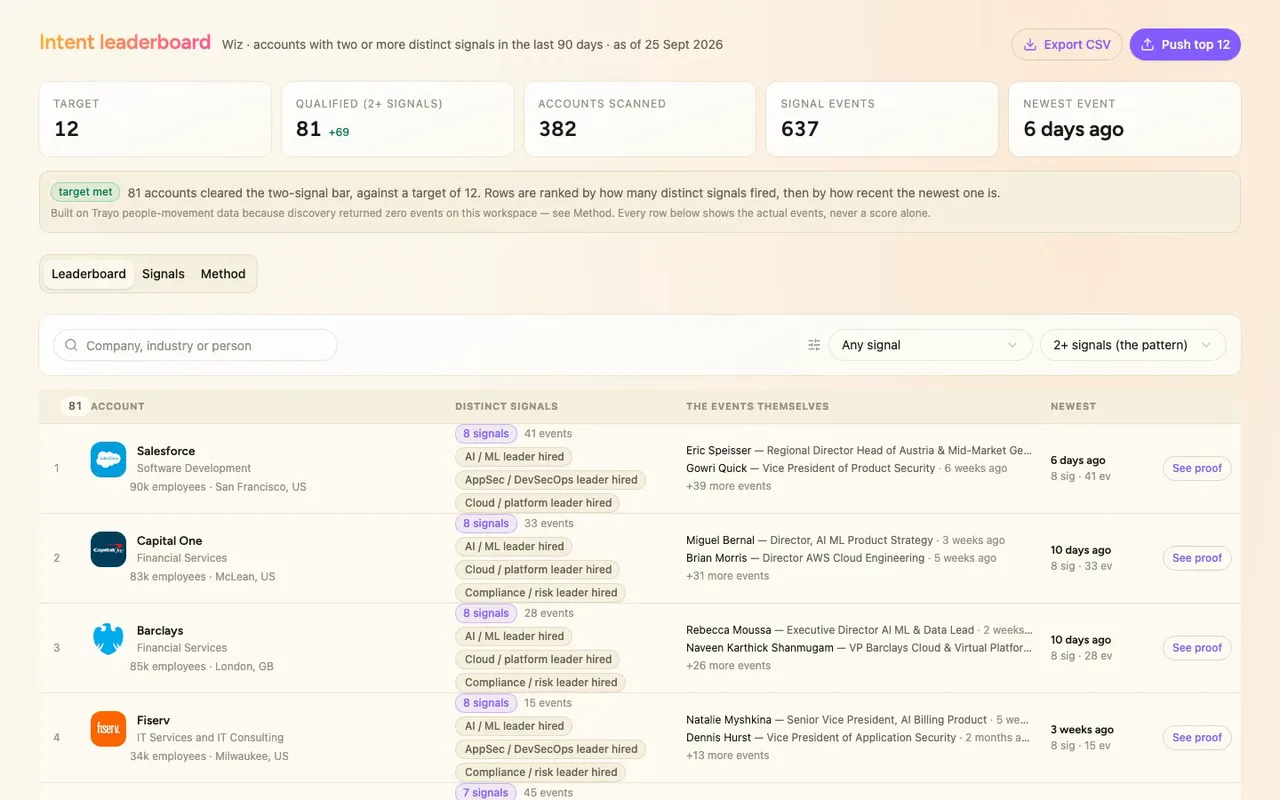
Task: Click the 8 signals badge for Barclays
Action: [486, 614]
